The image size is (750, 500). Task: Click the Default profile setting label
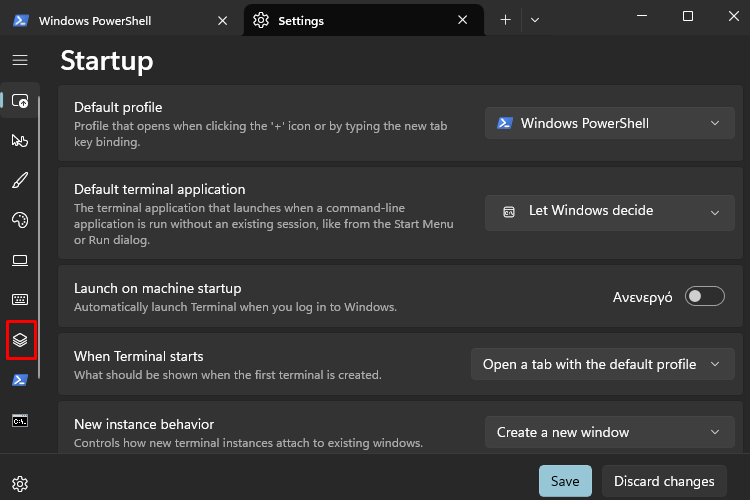[118, 107]
